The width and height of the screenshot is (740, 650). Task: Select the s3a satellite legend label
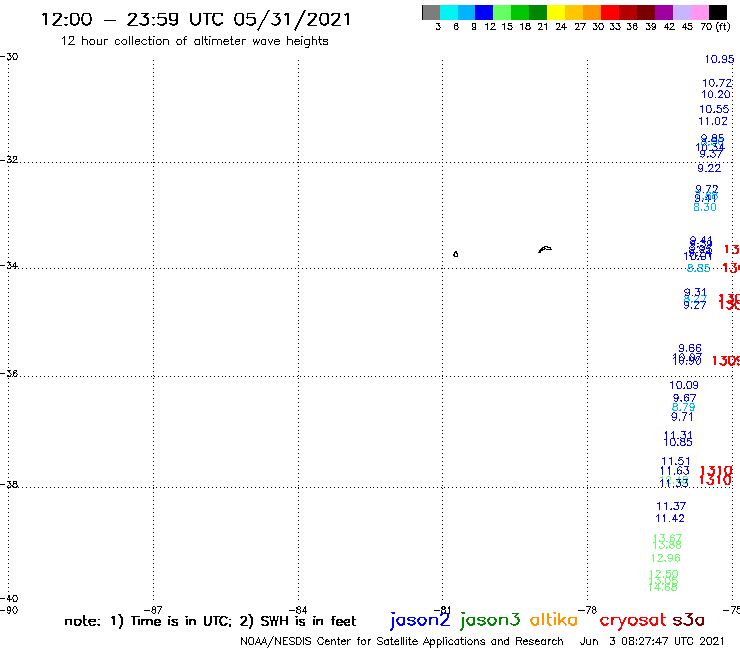pos(688,620)
